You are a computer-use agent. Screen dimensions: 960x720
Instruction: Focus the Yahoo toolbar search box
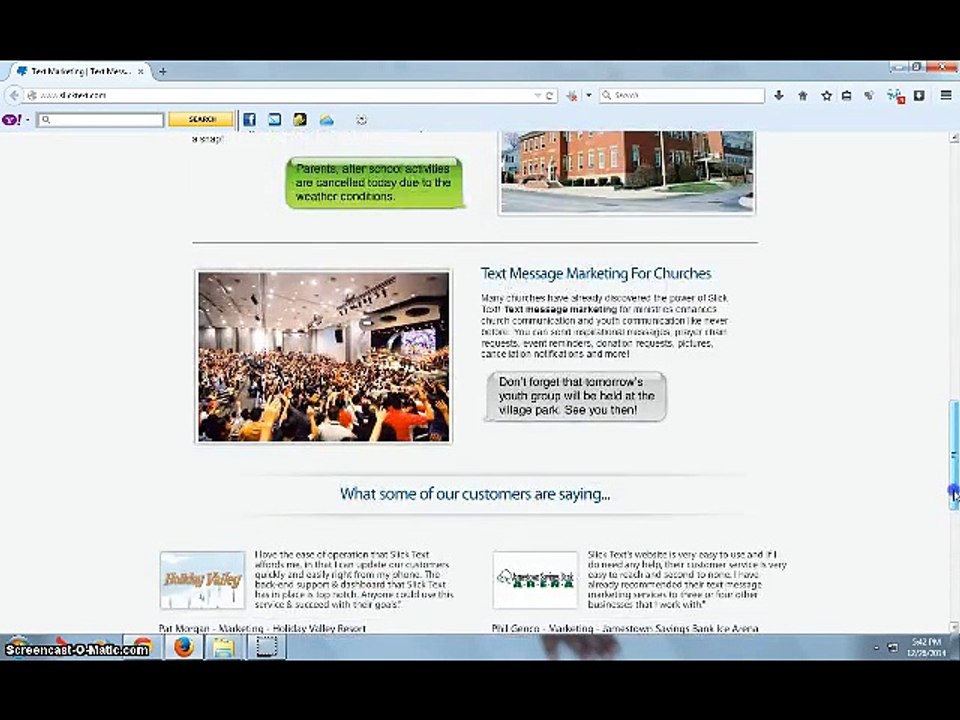click(100, 119)
